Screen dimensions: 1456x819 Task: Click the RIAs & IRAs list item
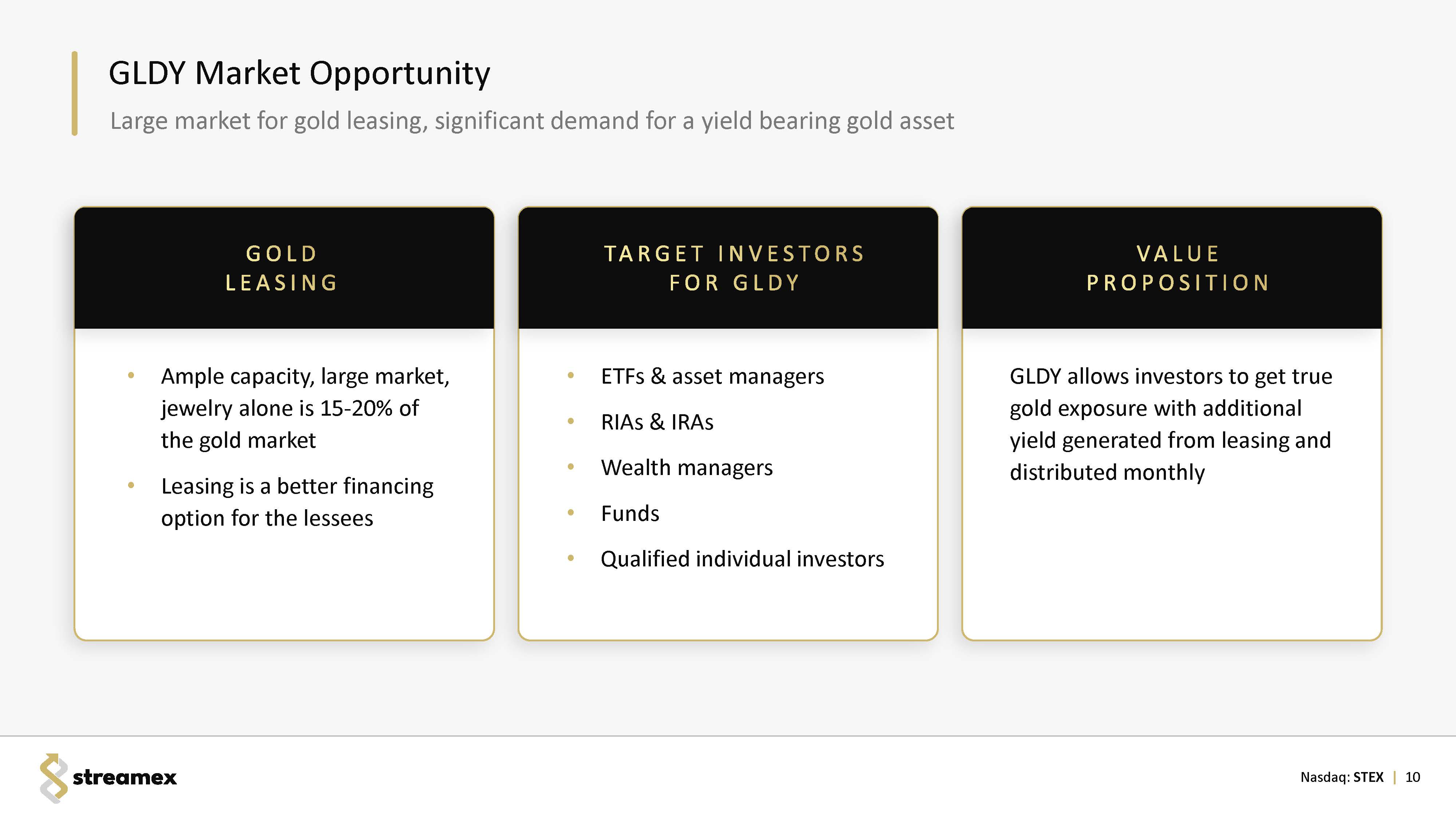(x=657, y=422)
